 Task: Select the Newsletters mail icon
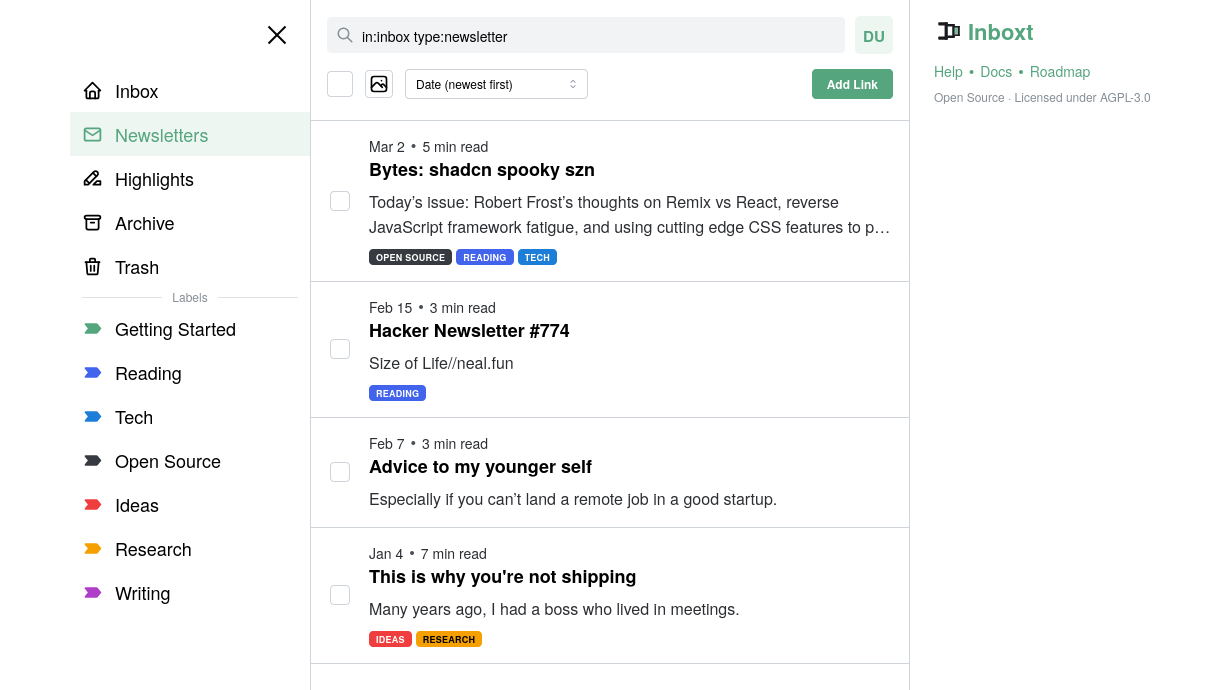tap(92, 135)
